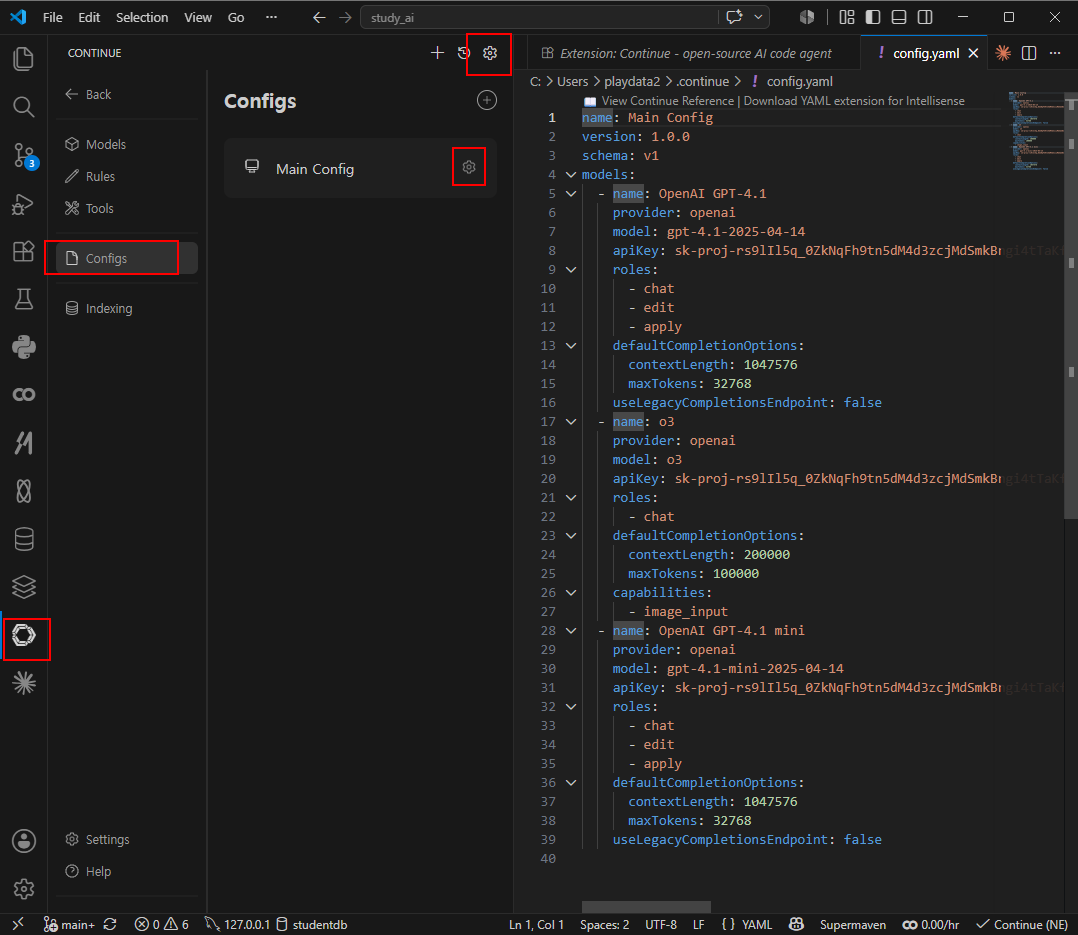
Task: Click the study_ai command center search box
Action: point(540,17)
